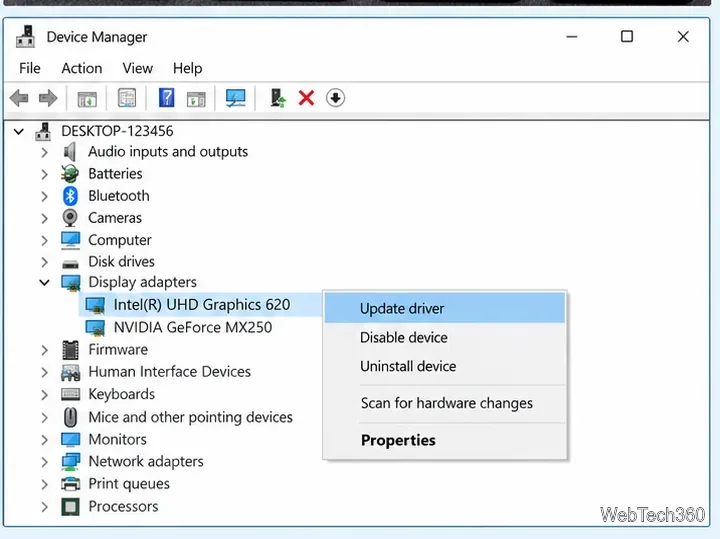The height and width of the screenshot is (539, 720).
Task: Click the Human Interface Devices label
Action: pyautogui.click(x=169, y=371)
